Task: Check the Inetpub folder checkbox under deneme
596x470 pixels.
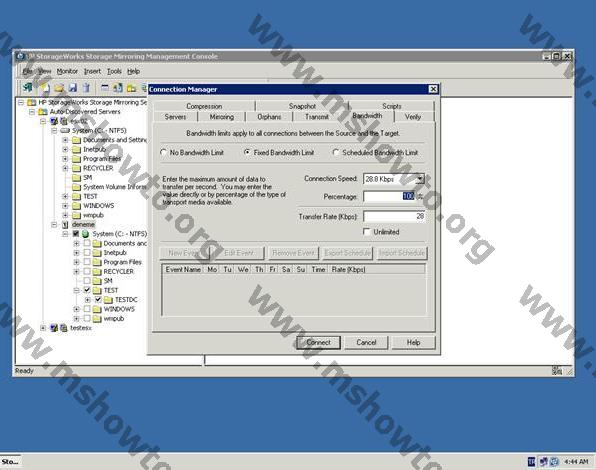Action: point(87,252)
